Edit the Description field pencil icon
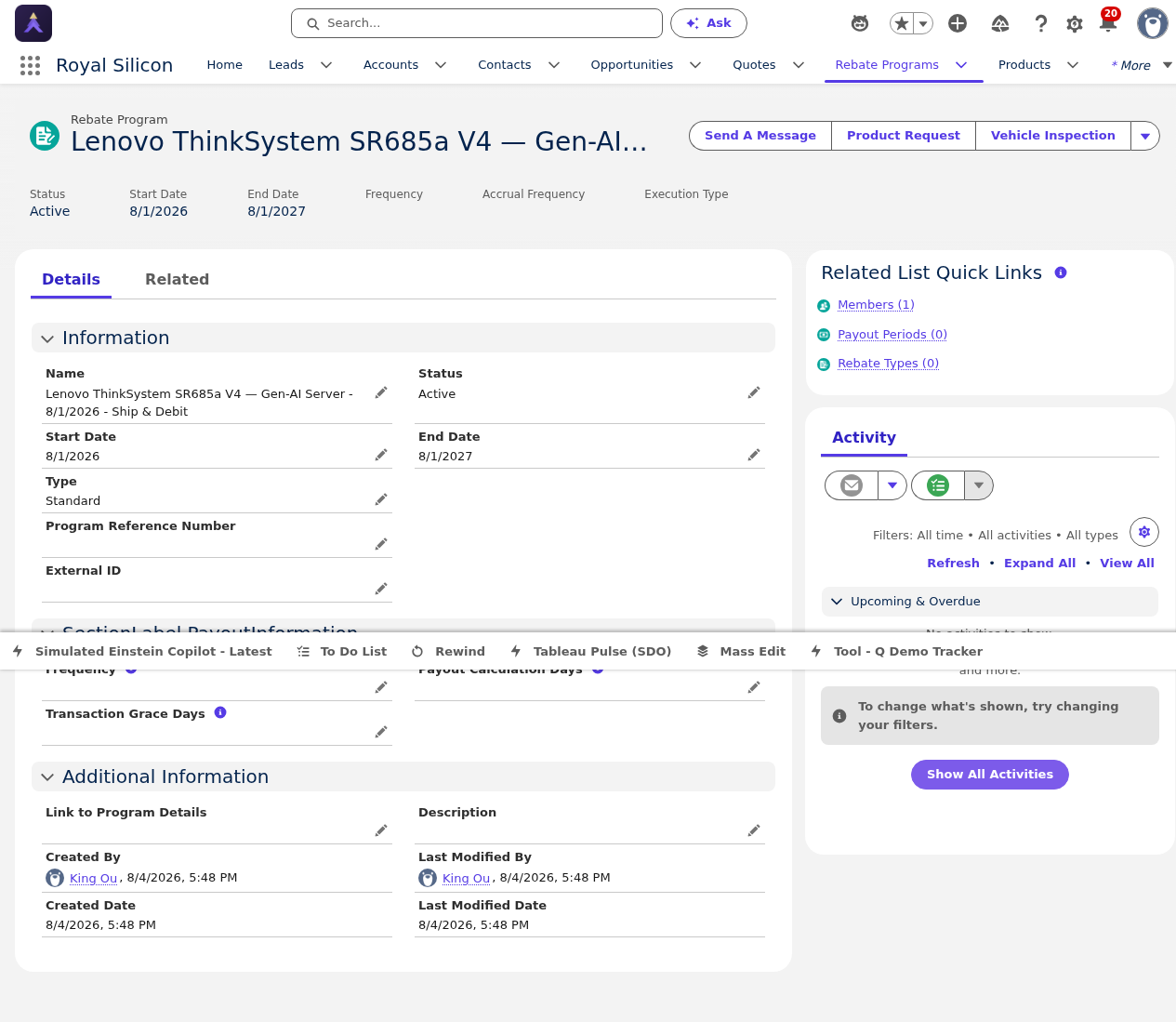1176x1022 pixels. (754, 831)
